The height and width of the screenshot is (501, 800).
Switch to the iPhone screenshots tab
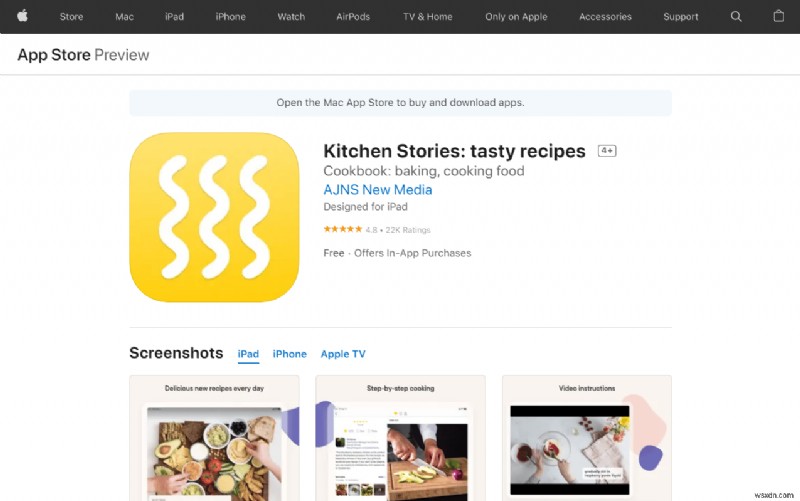(x=290, y=354)
